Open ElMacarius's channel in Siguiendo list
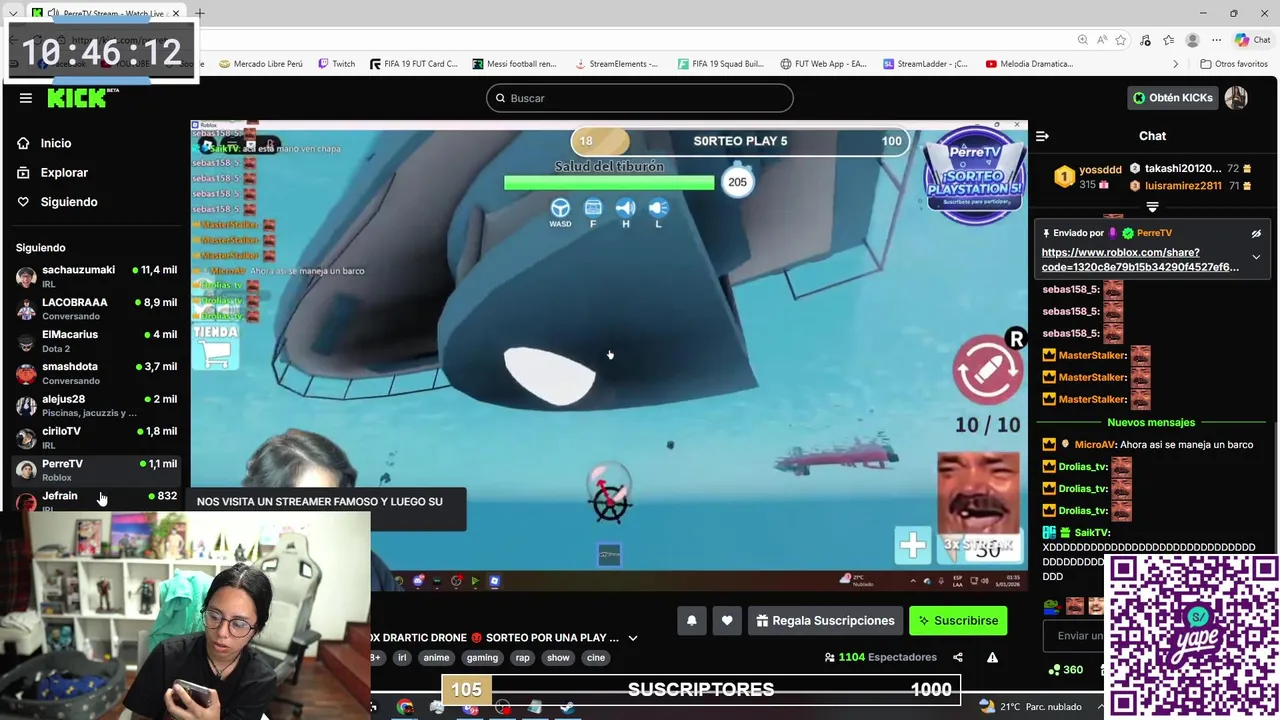 tap(96, 341)
